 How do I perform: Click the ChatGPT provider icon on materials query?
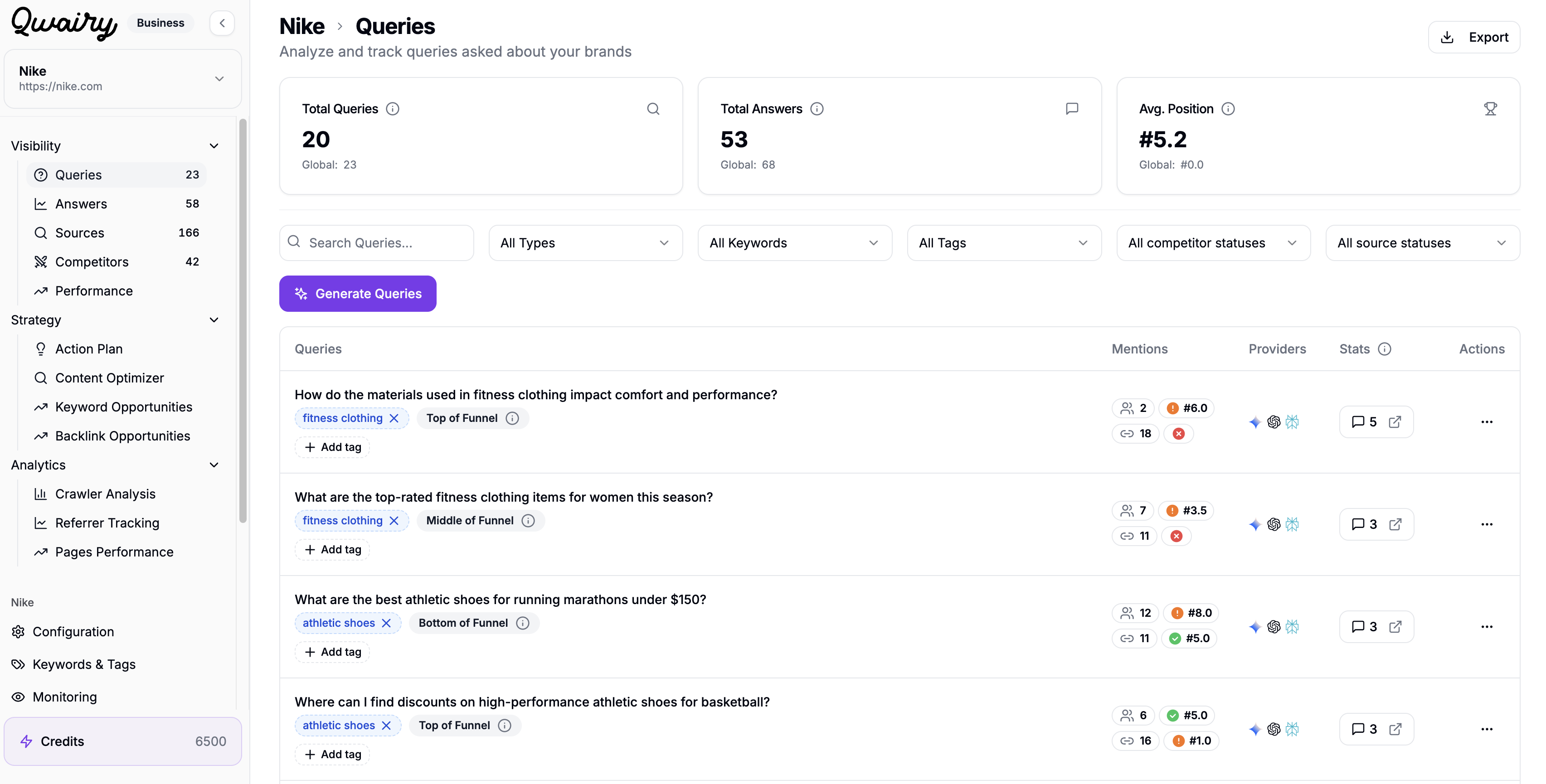point(1274,422)
